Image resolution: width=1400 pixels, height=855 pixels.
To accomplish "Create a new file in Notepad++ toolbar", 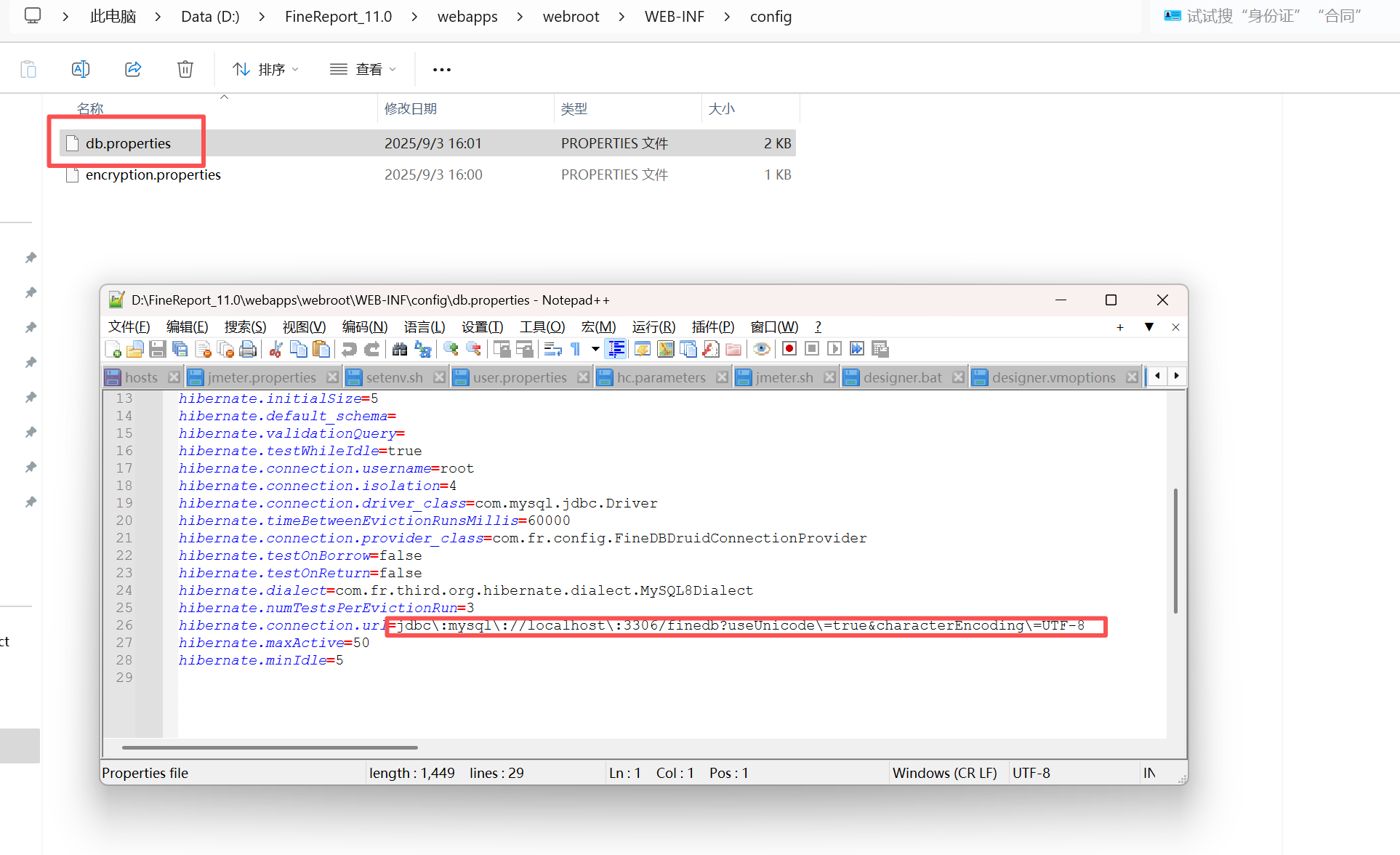I will click(113, 349).
